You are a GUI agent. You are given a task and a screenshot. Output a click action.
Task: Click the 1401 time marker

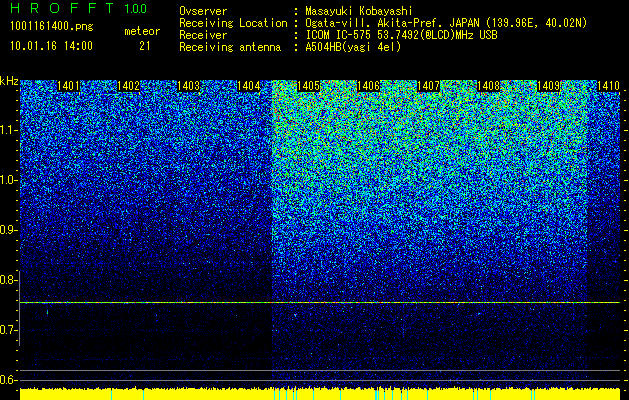tap(68, 86)
